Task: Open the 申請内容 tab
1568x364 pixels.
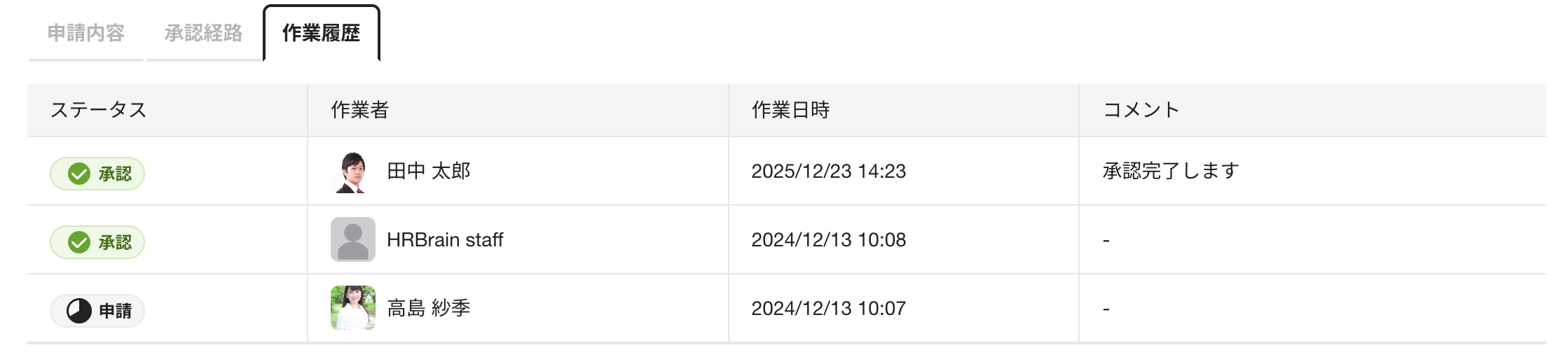Action: [x=85, y=33]
